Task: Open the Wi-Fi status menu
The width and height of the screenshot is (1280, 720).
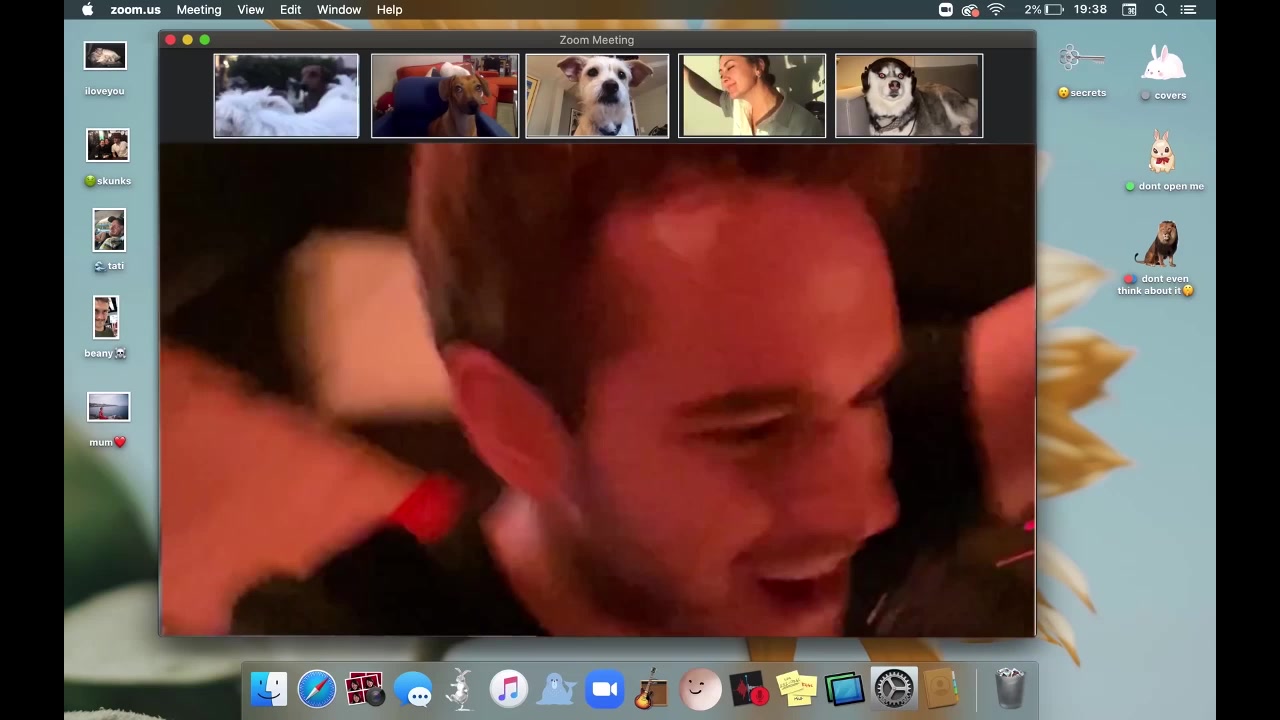Action: point(996,10)
